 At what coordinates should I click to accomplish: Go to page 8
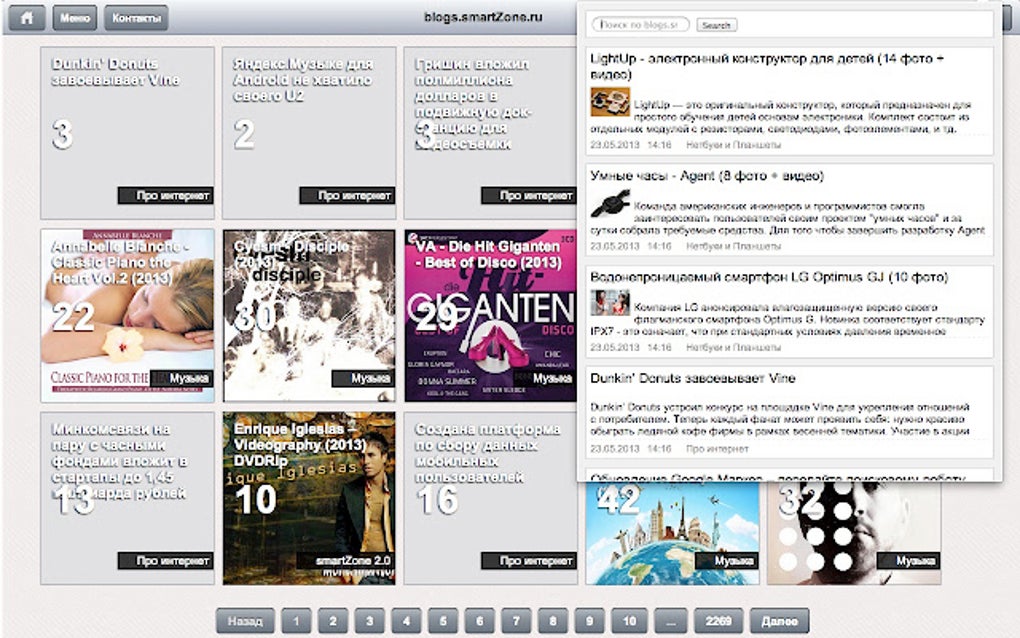553,621
